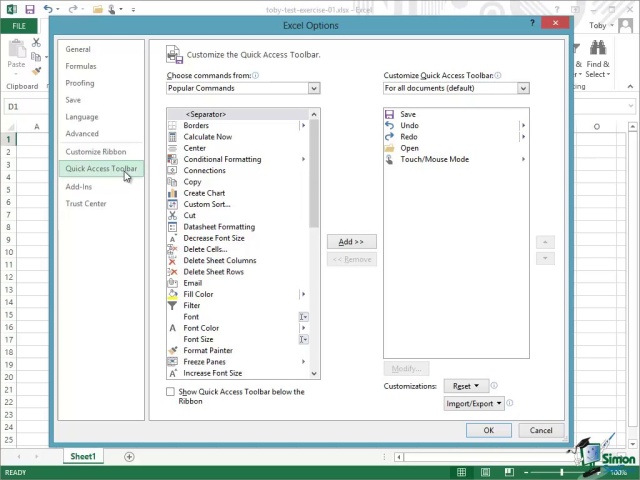Expand the Font combo box indicator
This screenshot has width=640, height=480.
point(304,317)
